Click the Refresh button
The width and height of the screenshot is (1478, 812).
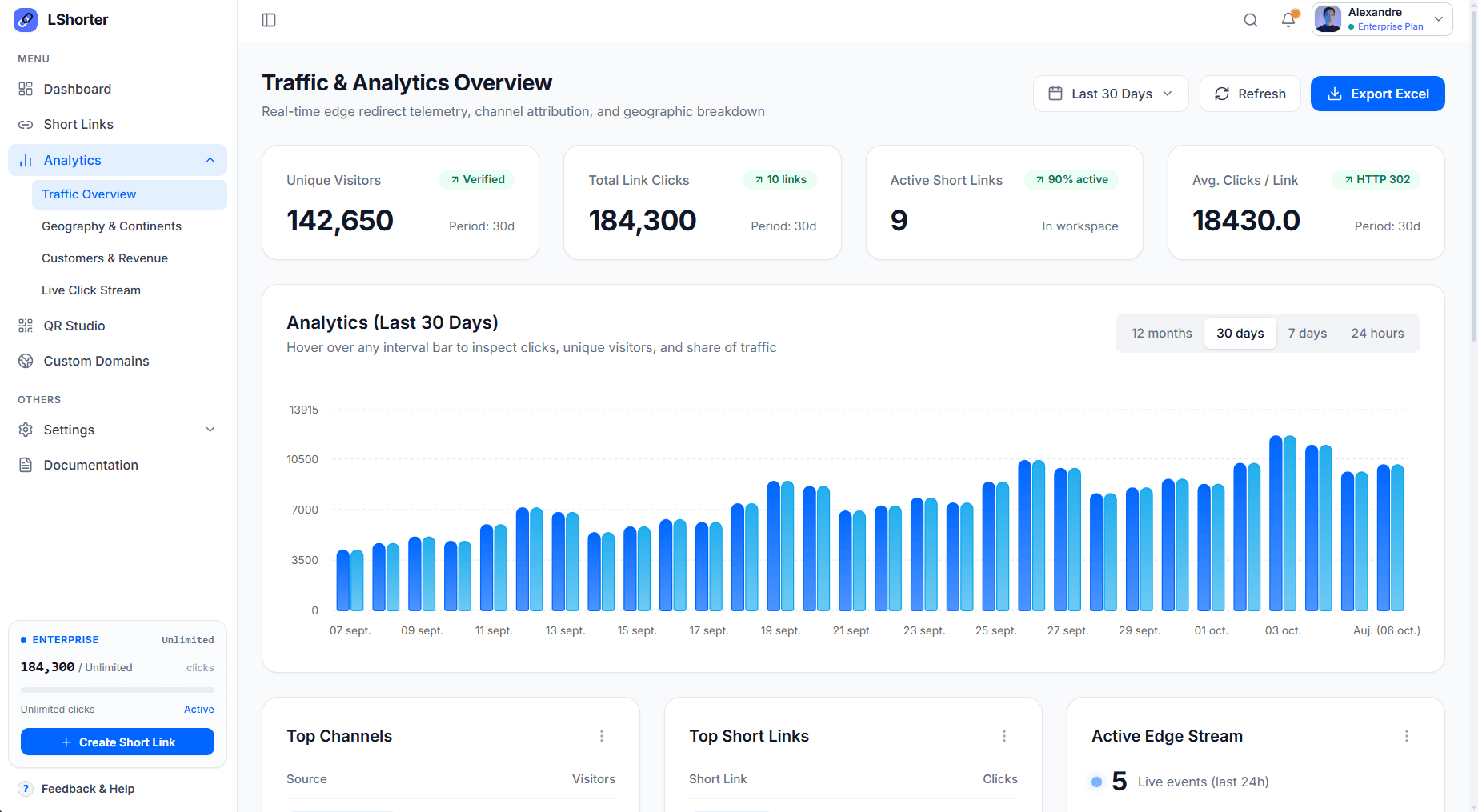1250,94
